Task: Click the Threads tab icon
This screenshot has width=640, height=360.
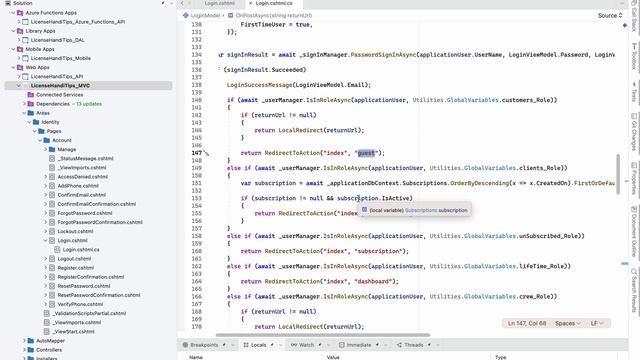Action: coord(399,345)
